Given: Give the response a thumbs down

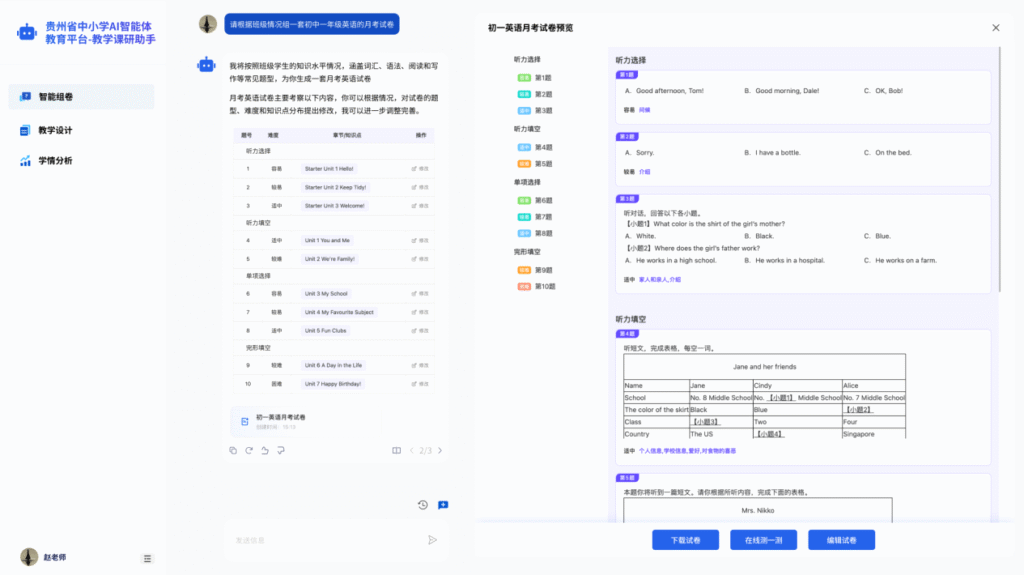Looking at the screenshot, I should tap(281, 450).
